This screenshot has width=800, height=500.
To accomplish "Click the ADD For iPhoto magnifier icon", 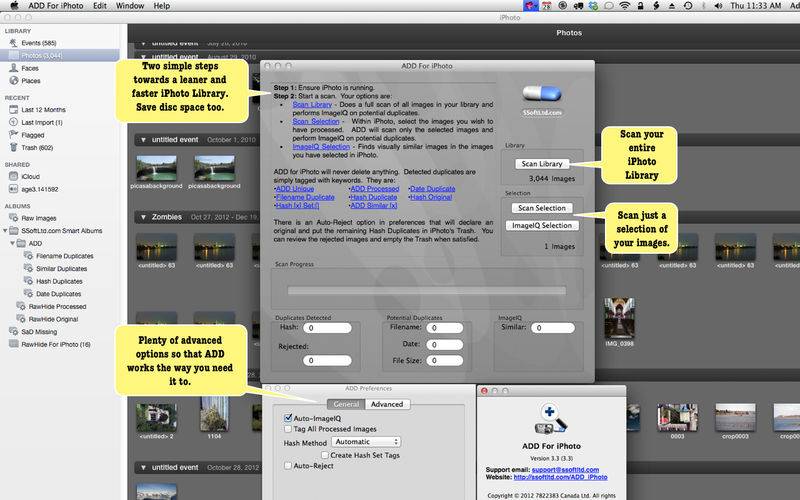I will coord(551,419).
